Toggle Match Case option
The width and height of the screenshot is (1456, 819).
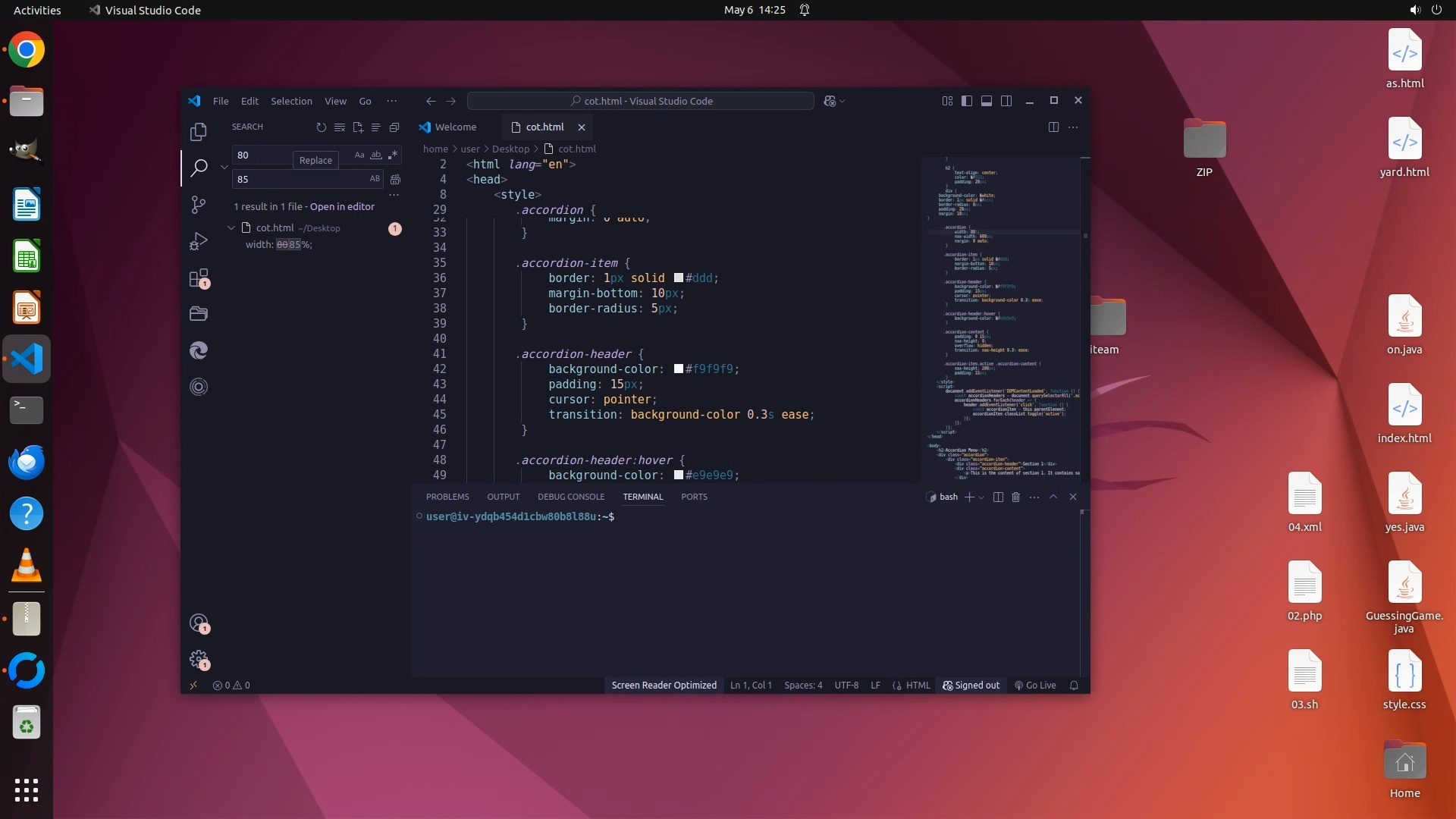[x=359, y=155]
